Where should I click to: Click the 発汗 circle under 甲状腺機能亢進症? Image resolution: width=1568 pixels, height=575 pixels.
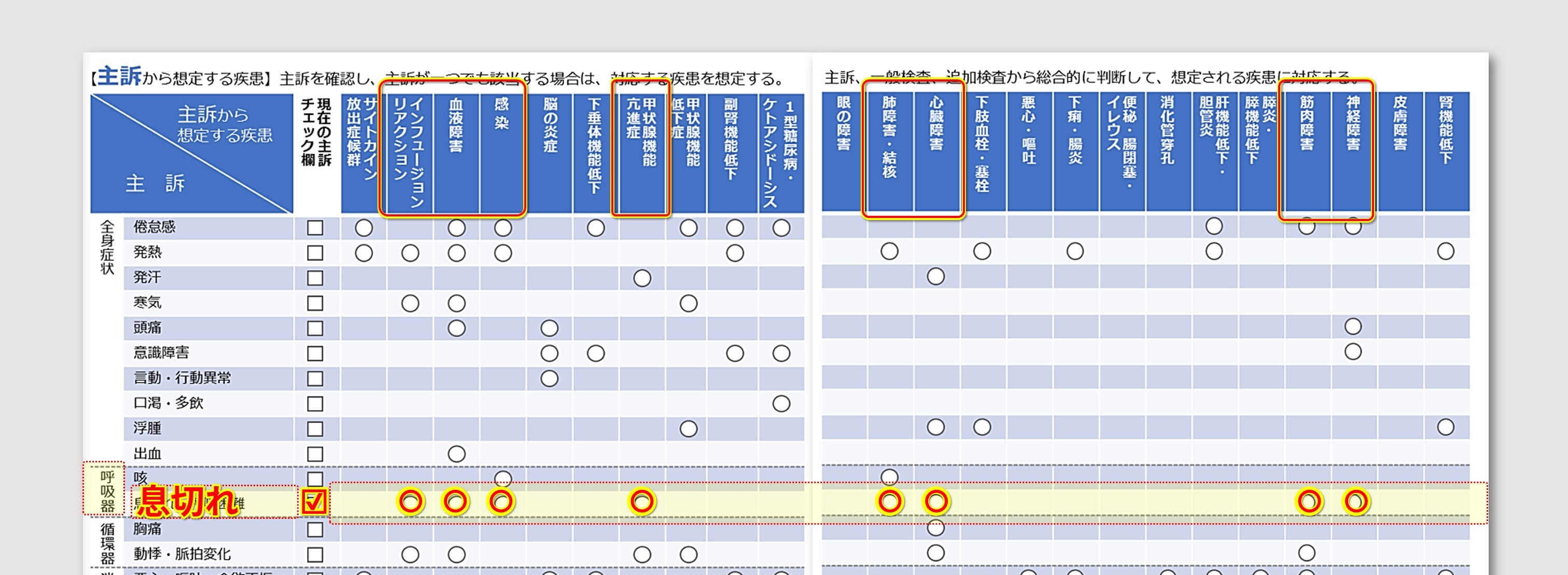tap(641, 278)
